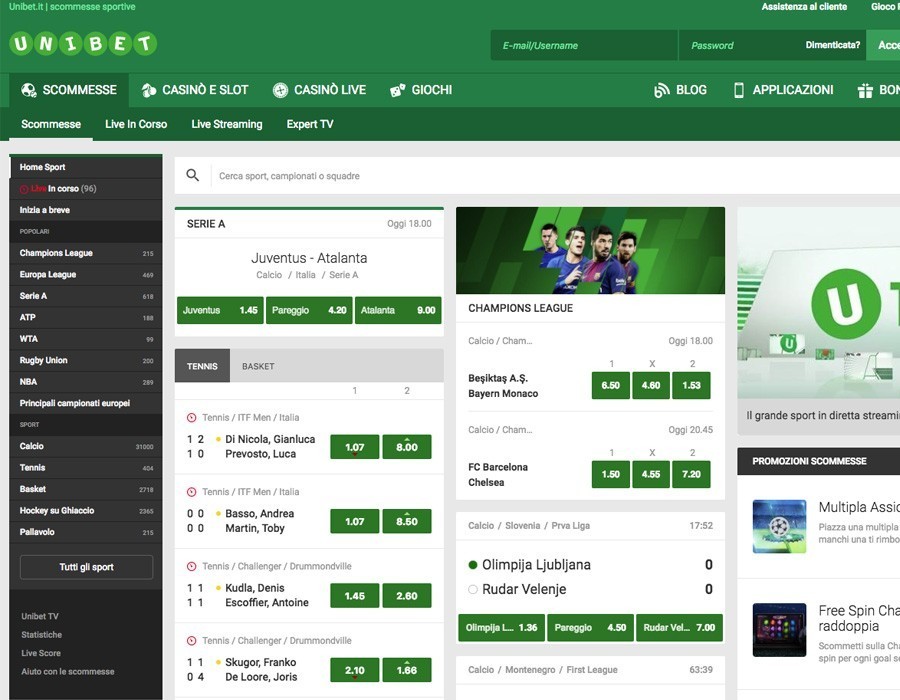
Task: Click the live clock icon for Kudla, Denis match
Action: tap(192, 566)
